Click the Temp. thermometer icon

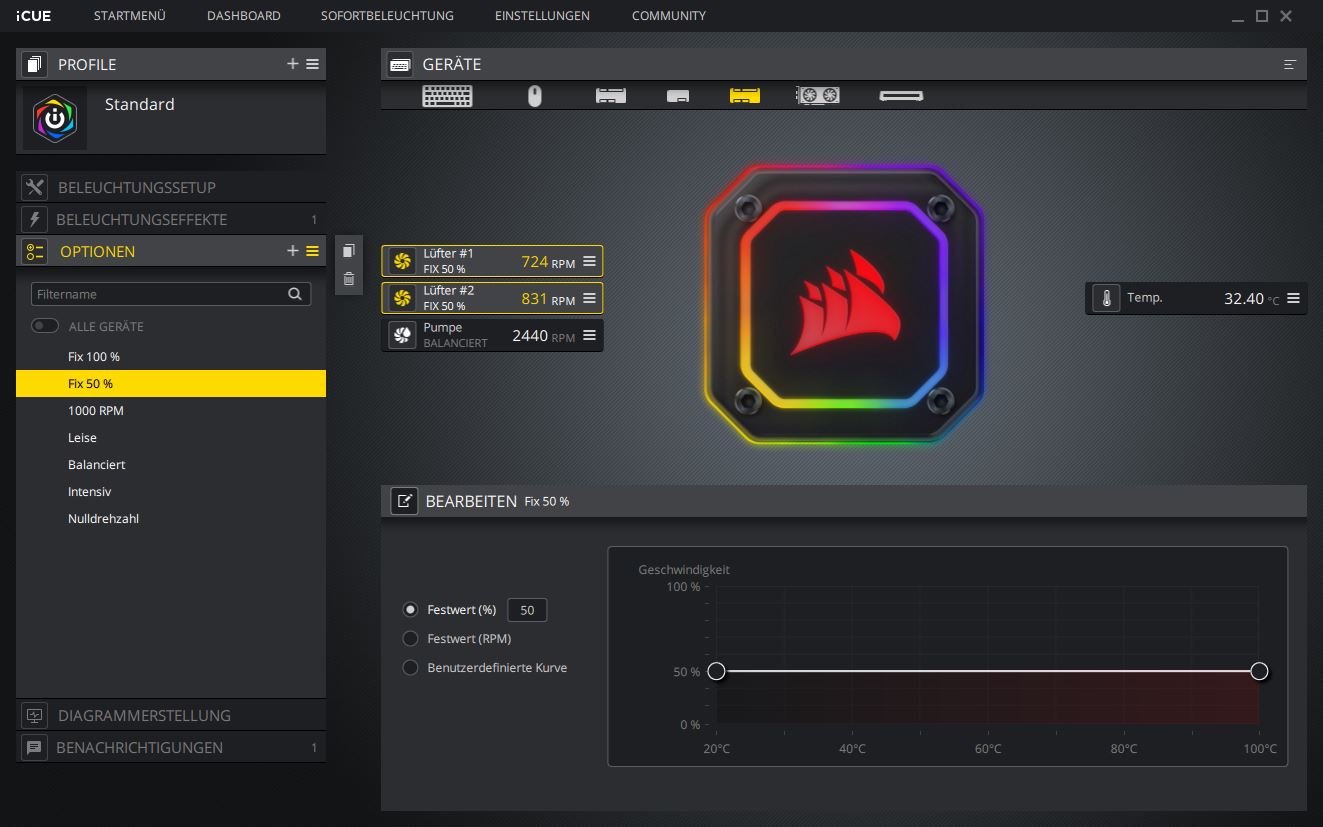tap(1106, 298)
